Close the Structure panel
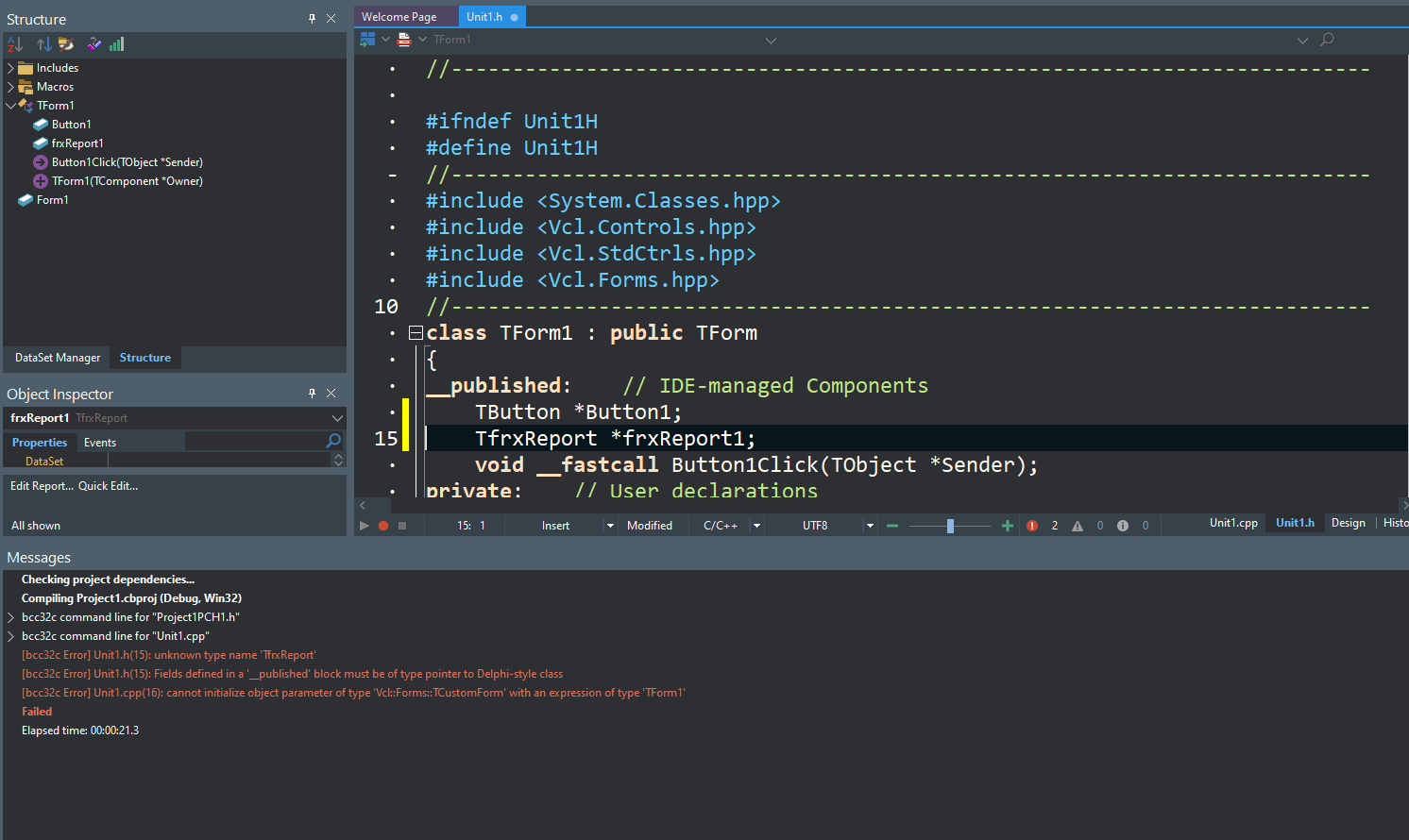The width and height of the screenshot is (1409, 840). 331,18
